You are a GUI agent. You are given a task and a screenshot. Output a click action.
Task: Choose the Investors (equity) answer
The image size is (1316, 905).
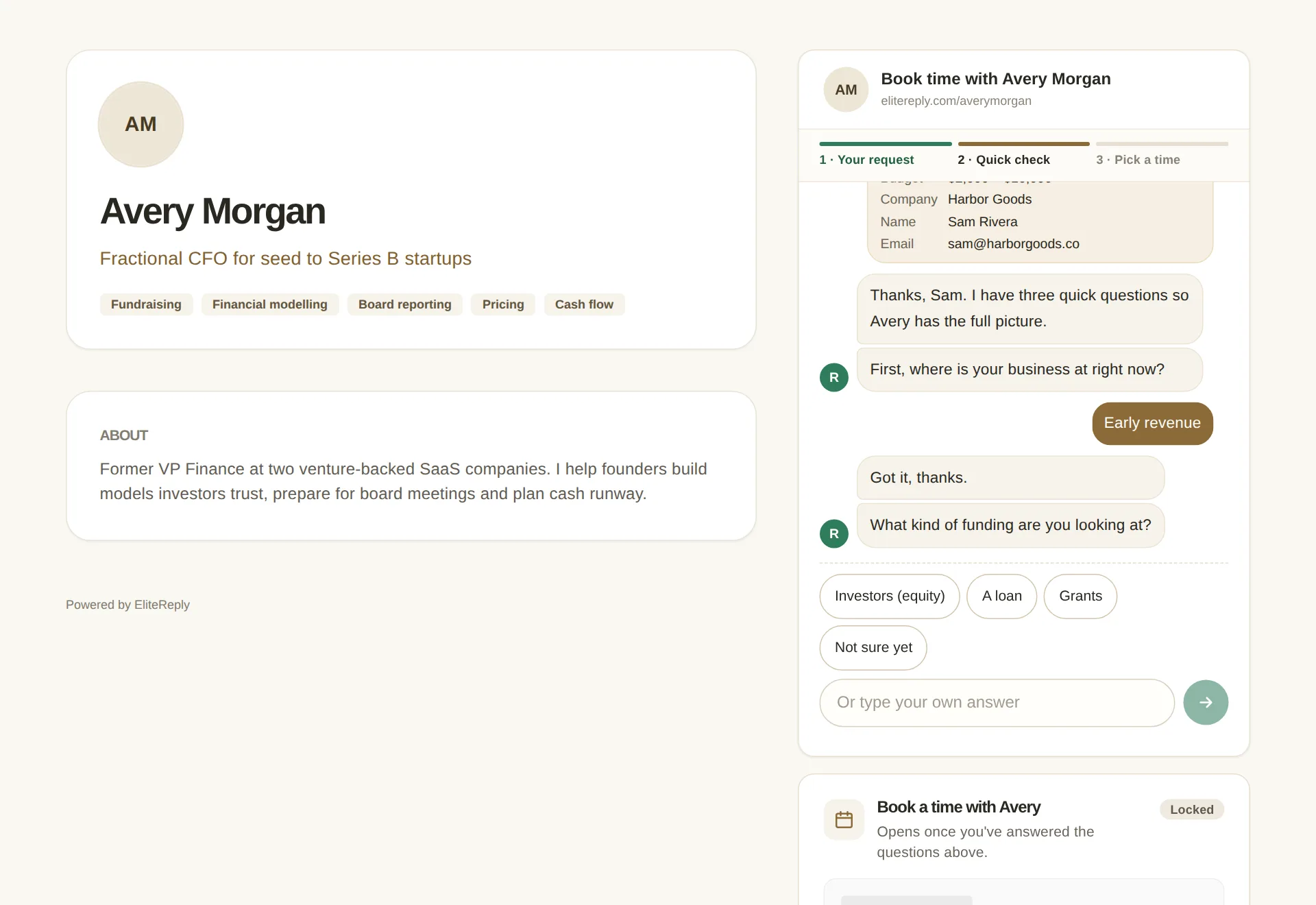pyautogui.click(x=890, y=596)
